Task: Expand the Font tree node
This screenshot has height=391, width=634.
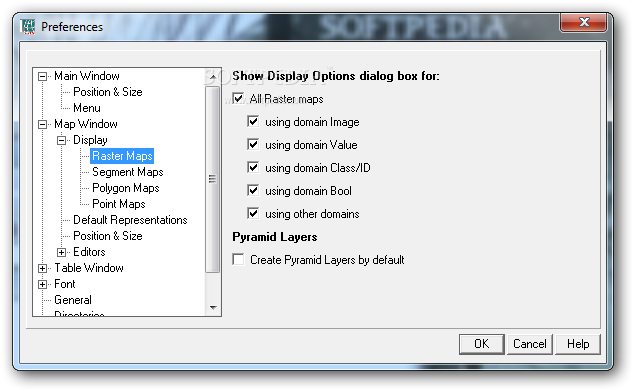Action: pyautogui.click(x=42, y=285)
